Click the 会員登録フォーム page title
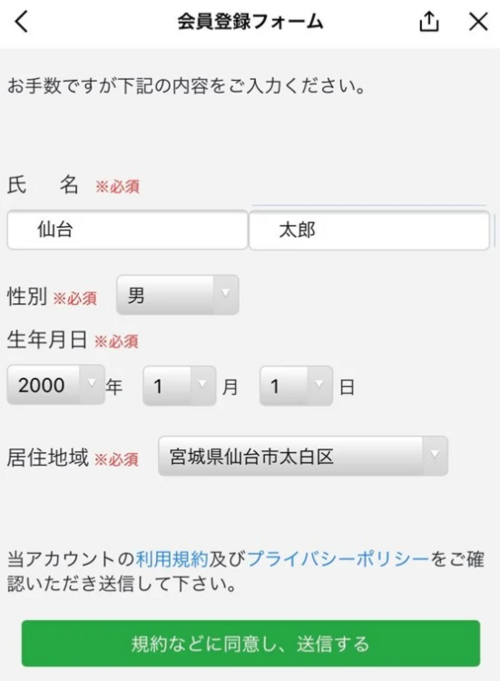The image size is (500, 681). (x=250, y=21)
